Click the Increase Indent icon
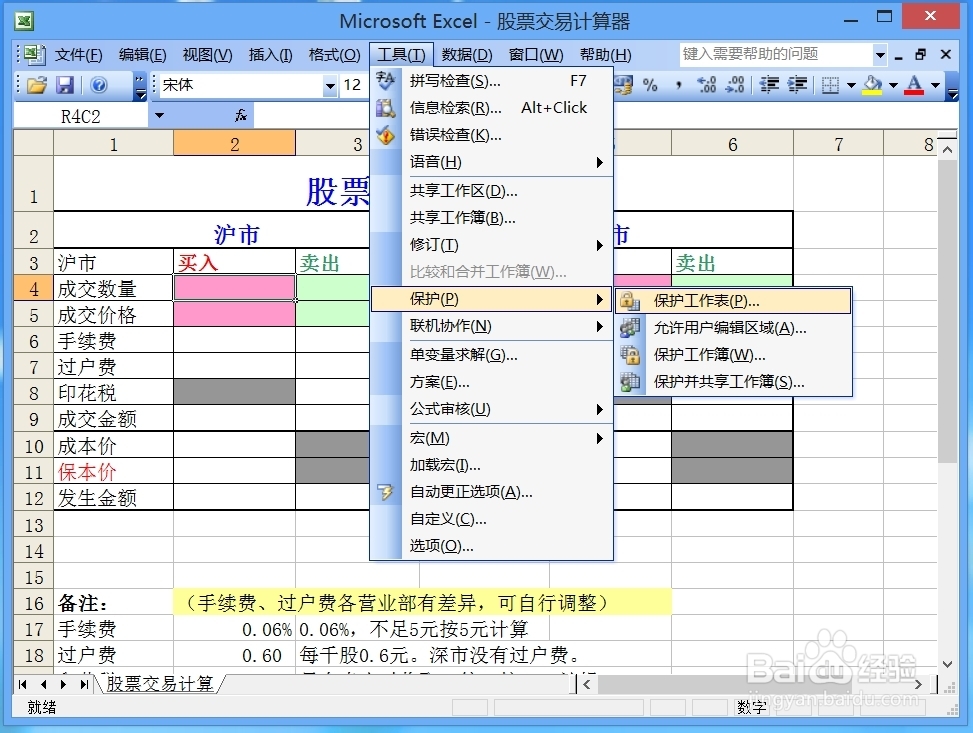This screenshot has height=733, width=973. click(x=797, y=85)
